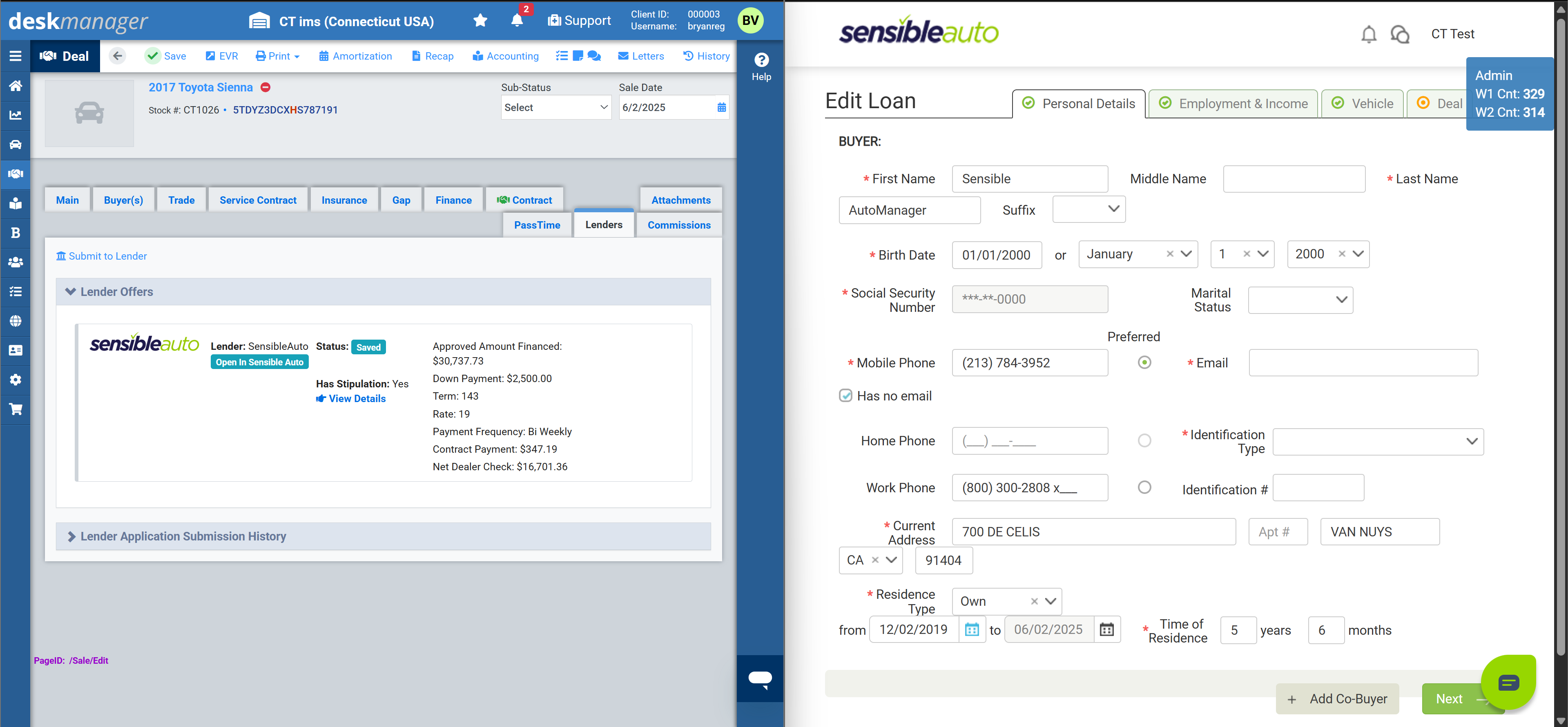Screen dimensions: 1568x727
Task: Click the First Name field with Sensible
Action: [1030, 179]
